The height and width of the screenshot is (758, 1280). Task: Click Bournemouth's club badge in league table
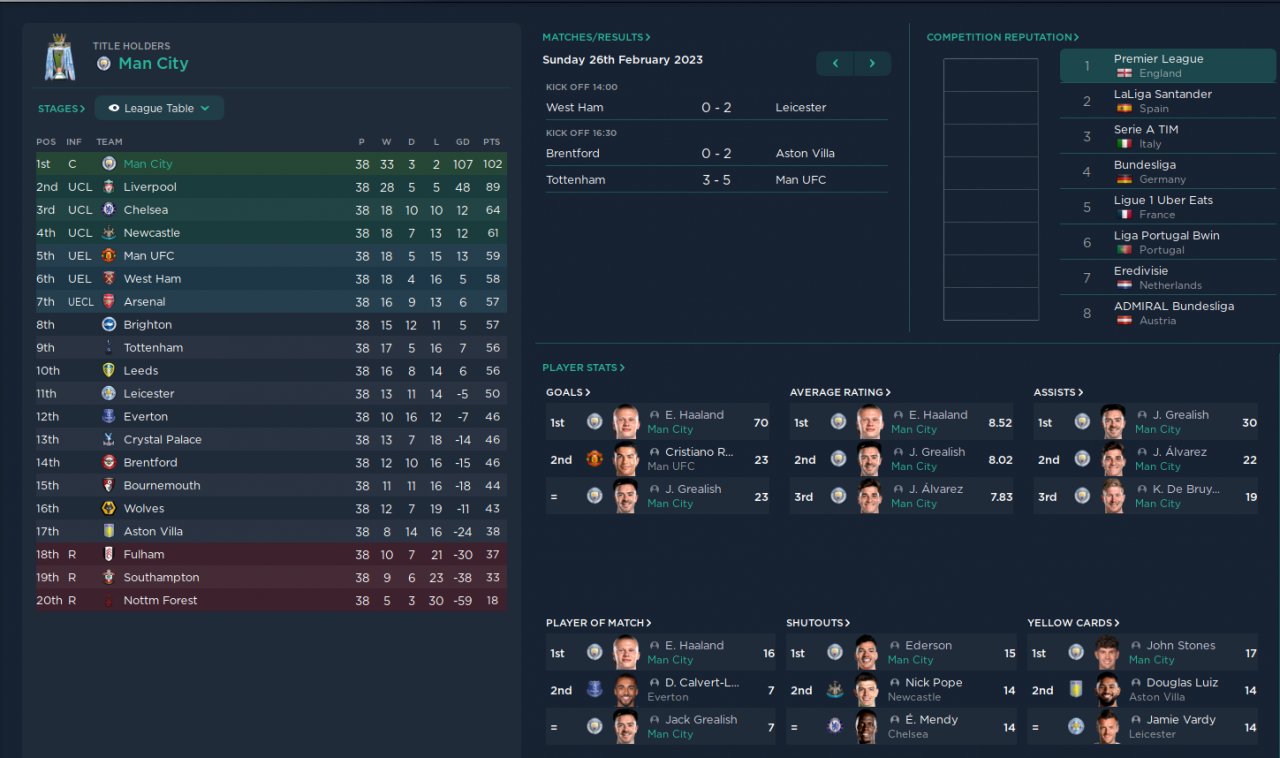tap(109, 486)
